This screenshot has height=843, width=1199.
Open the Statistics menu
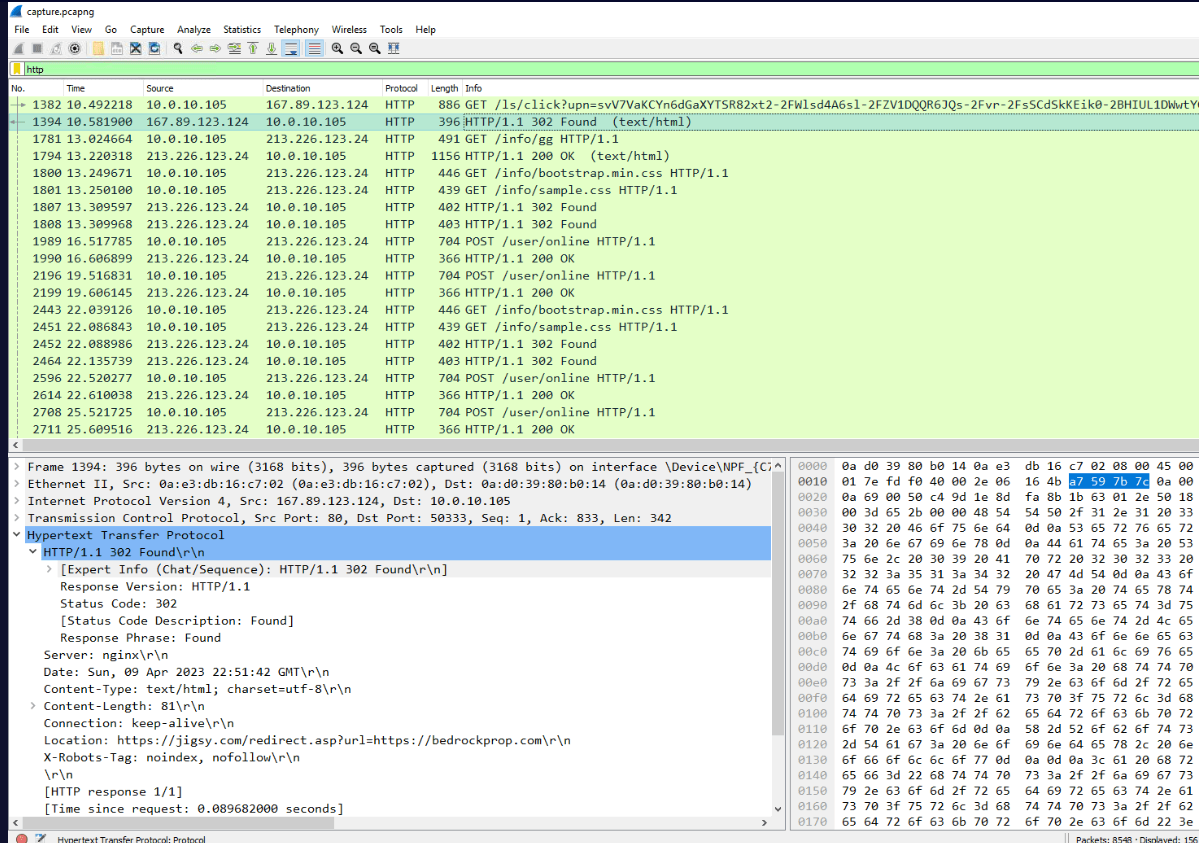point(242,29)
